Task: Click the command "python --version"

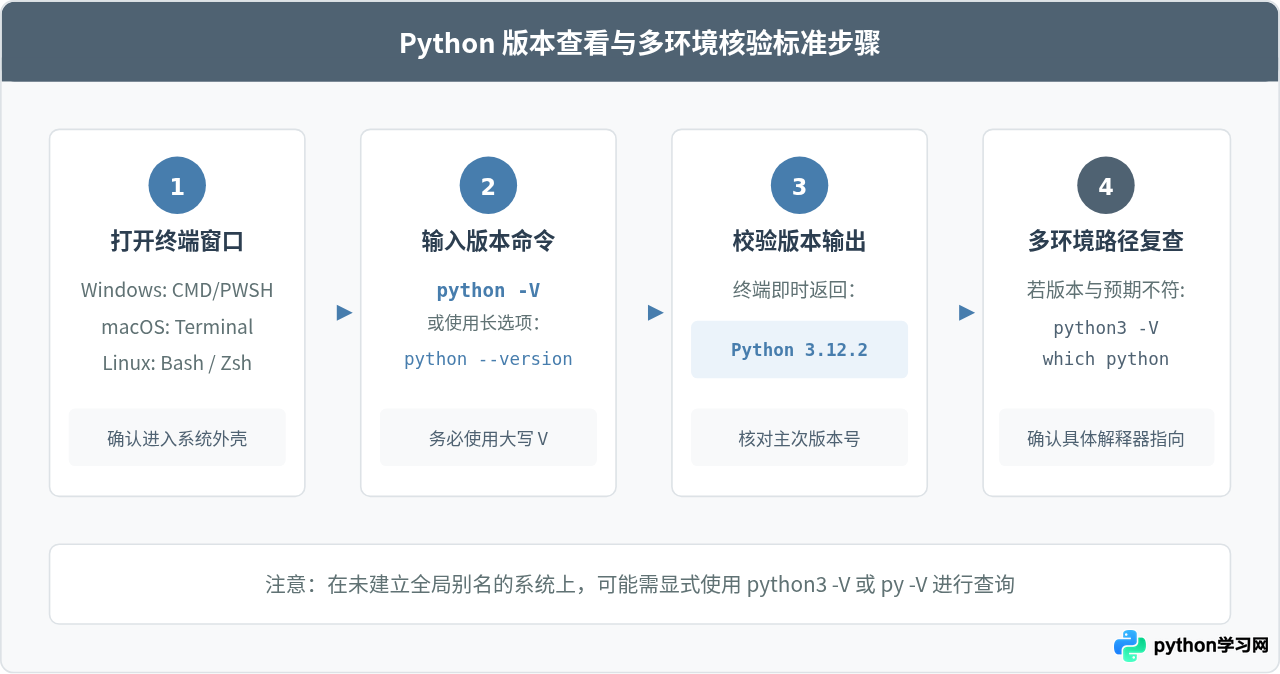Action: pyautogui.click(x=488, y=359)
